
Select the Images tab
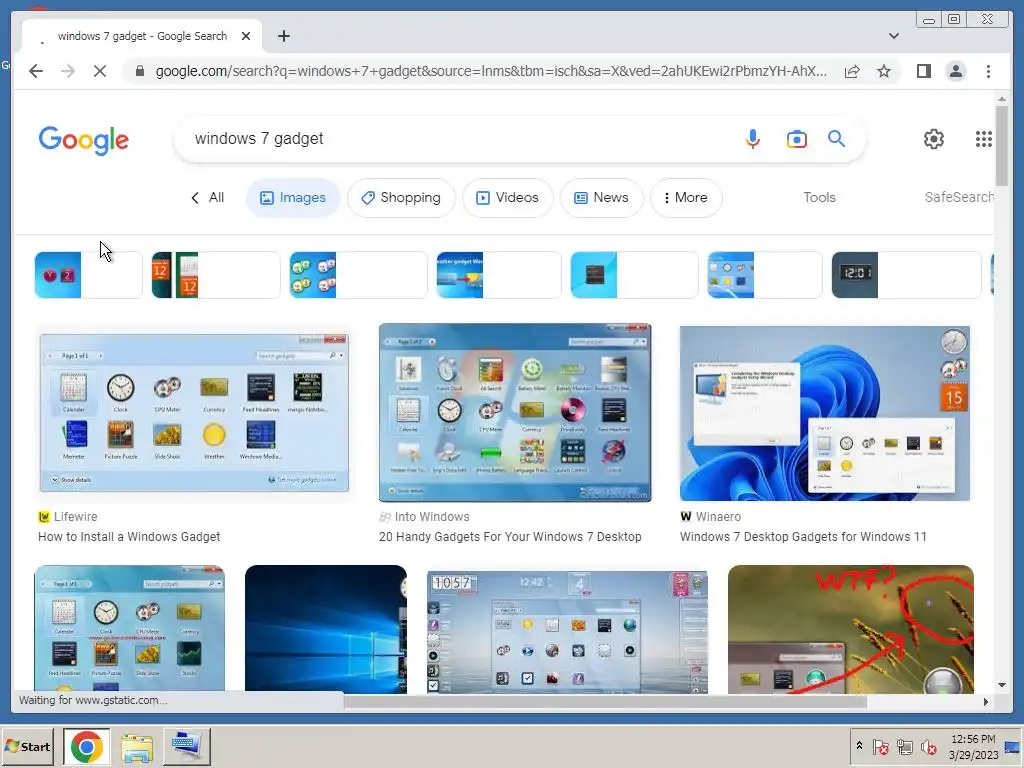click(x=293, y=197)
